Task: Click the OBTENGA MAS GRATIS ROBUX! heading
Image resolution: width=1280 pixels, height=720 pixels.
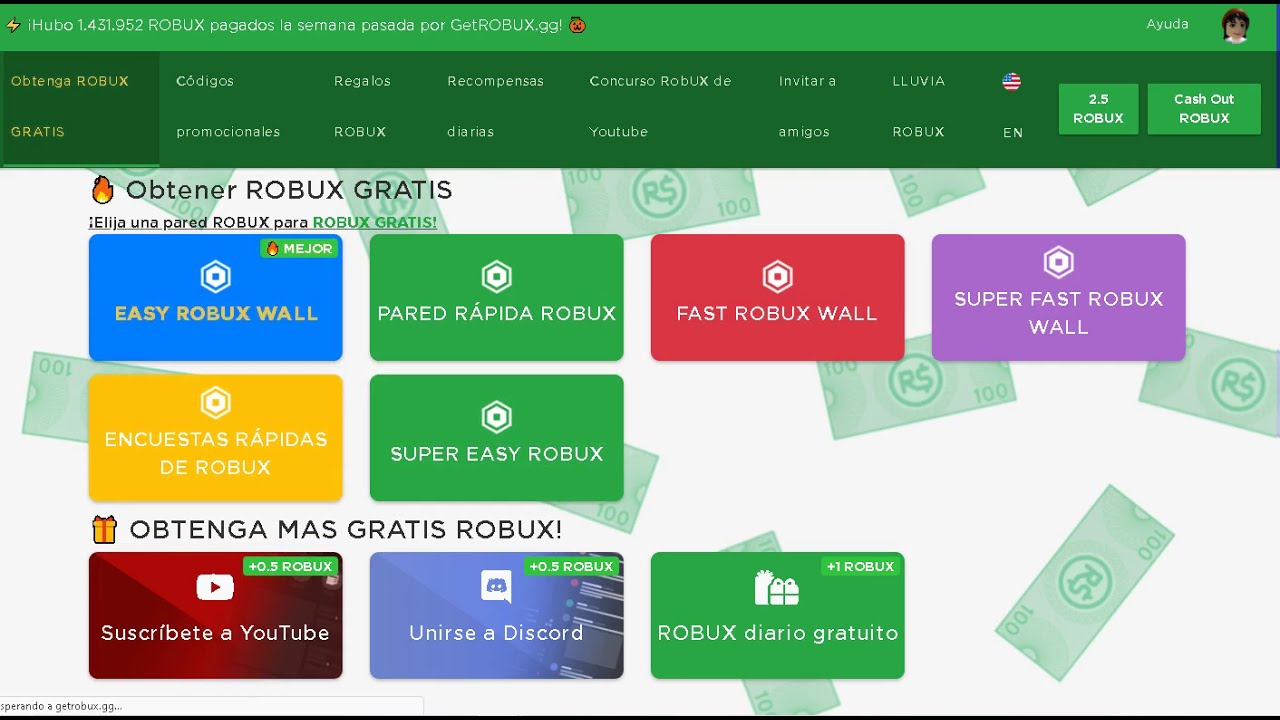Action: click(346, 529)
